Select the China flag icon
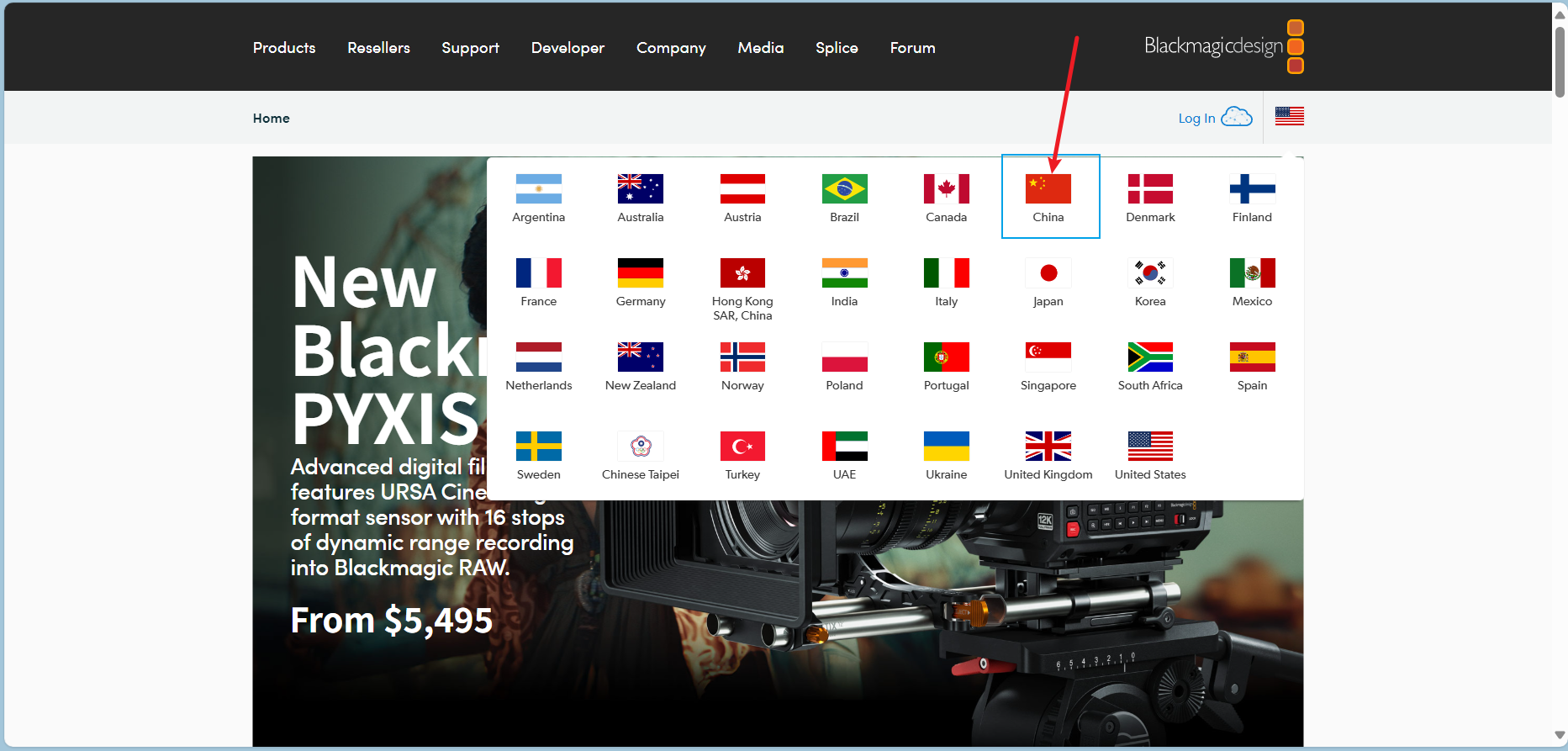Image resolution: width=1568 pixels, height=751 pixels. click(x=1048, y=188)
